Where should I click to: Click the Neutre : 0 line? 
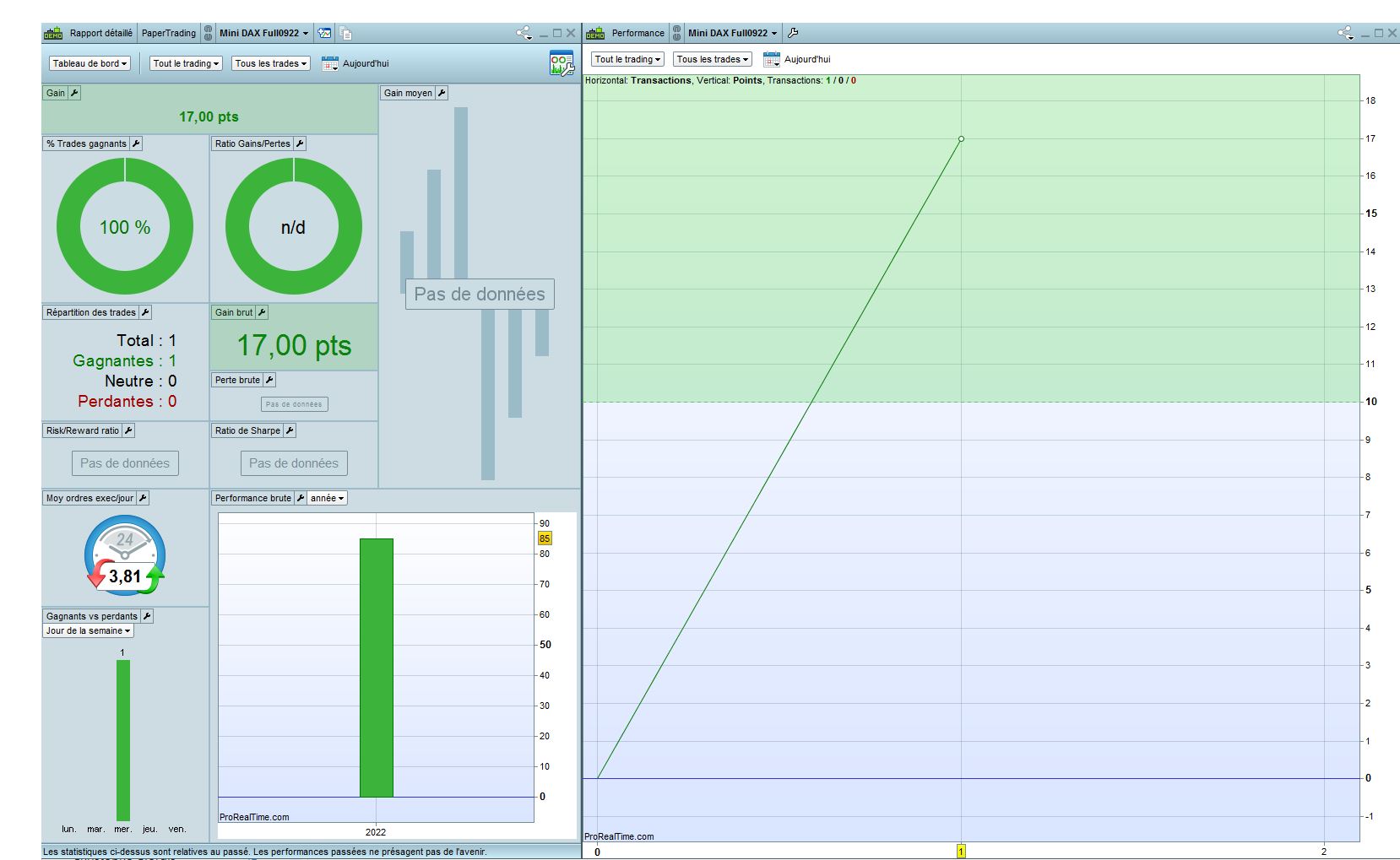coord(141,381)
